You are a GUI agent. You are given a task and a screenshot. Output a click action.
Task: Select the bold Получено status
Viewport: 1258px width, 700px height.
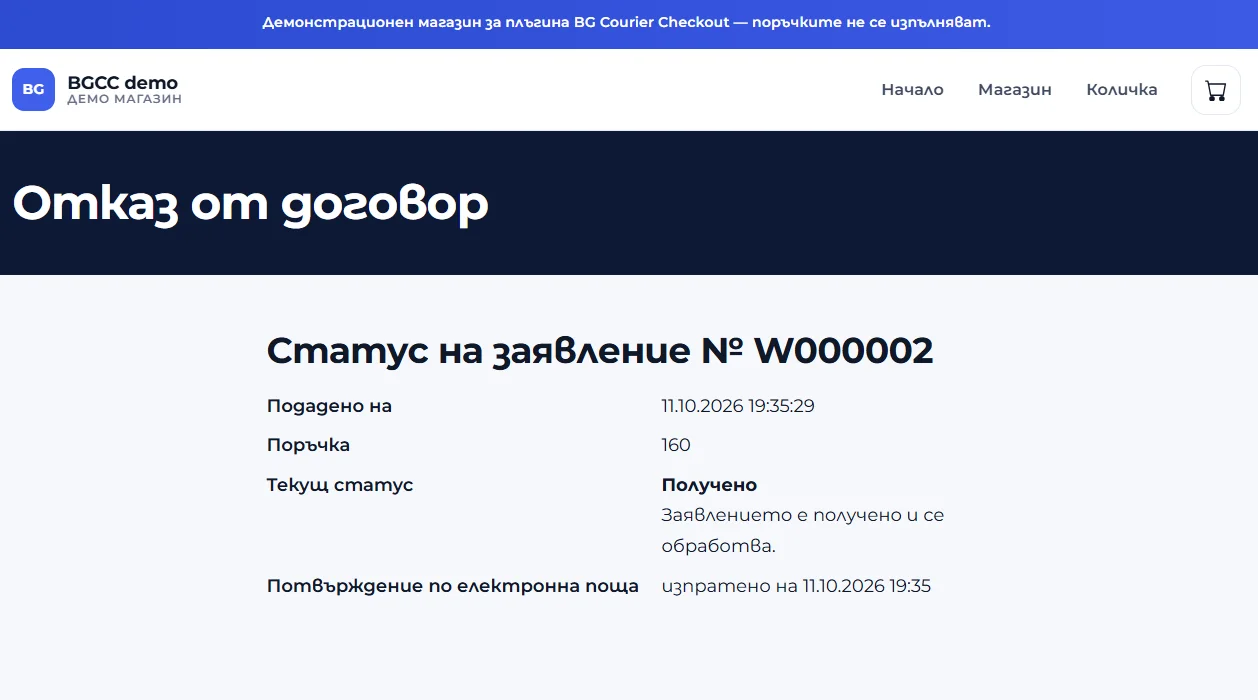coord(709,485)
